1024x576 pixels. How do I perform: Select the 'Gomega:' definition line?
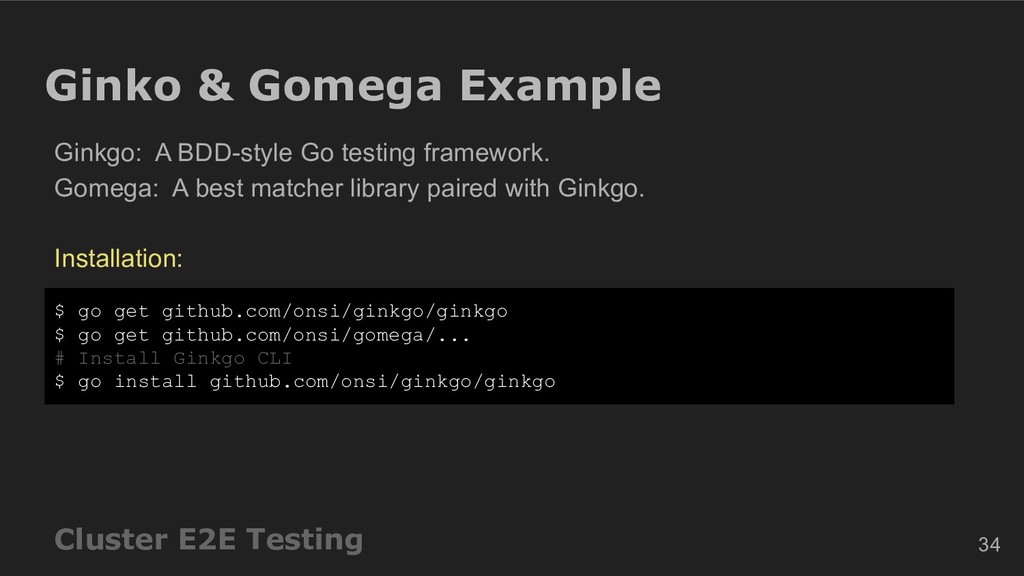pyautogui.click(x=349, y=189)
